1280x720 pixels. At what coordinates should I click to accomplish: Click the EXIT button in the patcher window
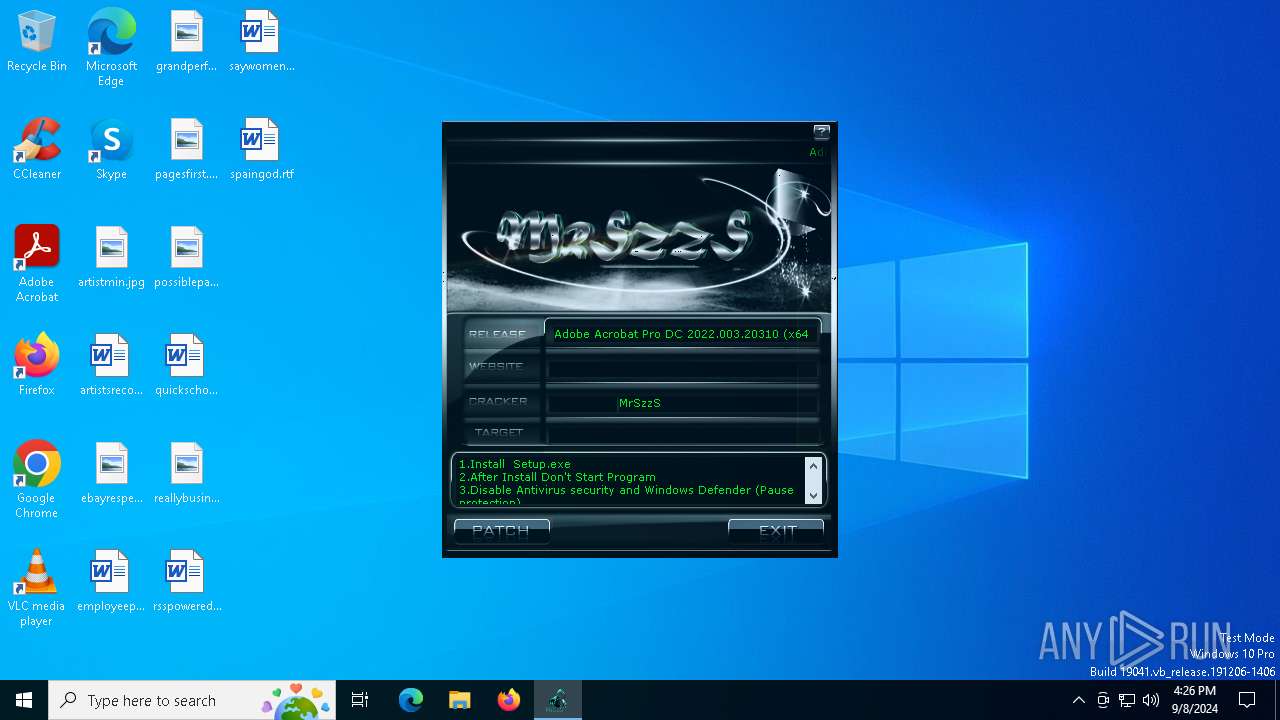(x=776, y=531)
